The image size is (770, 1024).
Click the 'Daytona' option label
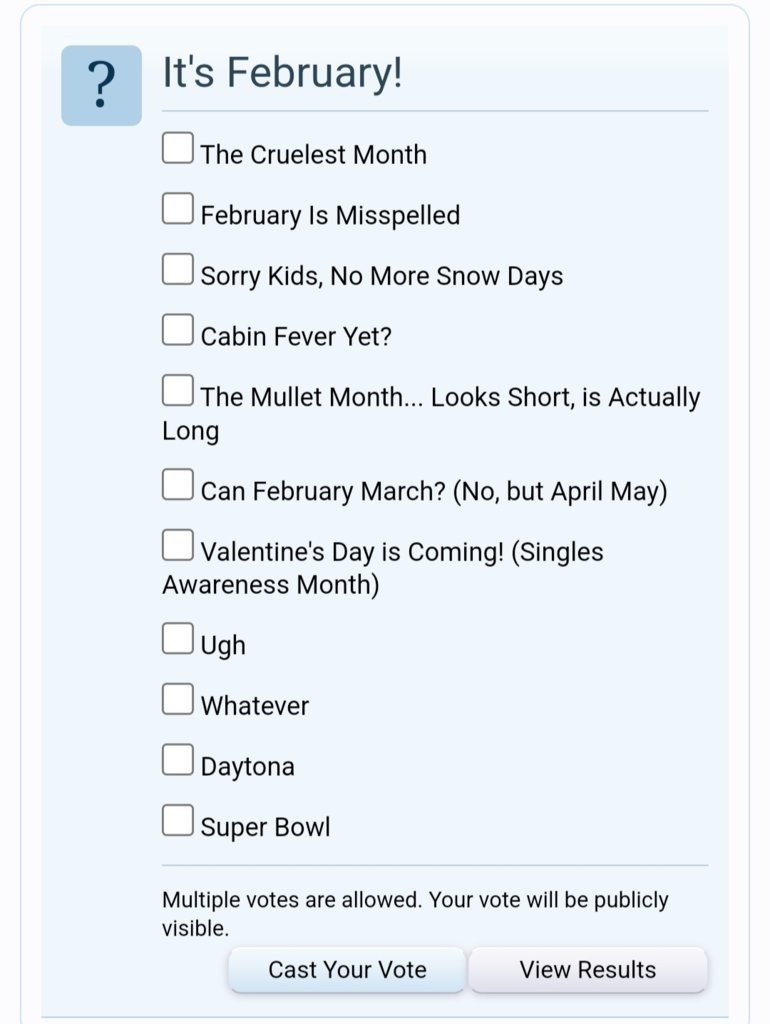pyautogui.click(x=248, y=767)
